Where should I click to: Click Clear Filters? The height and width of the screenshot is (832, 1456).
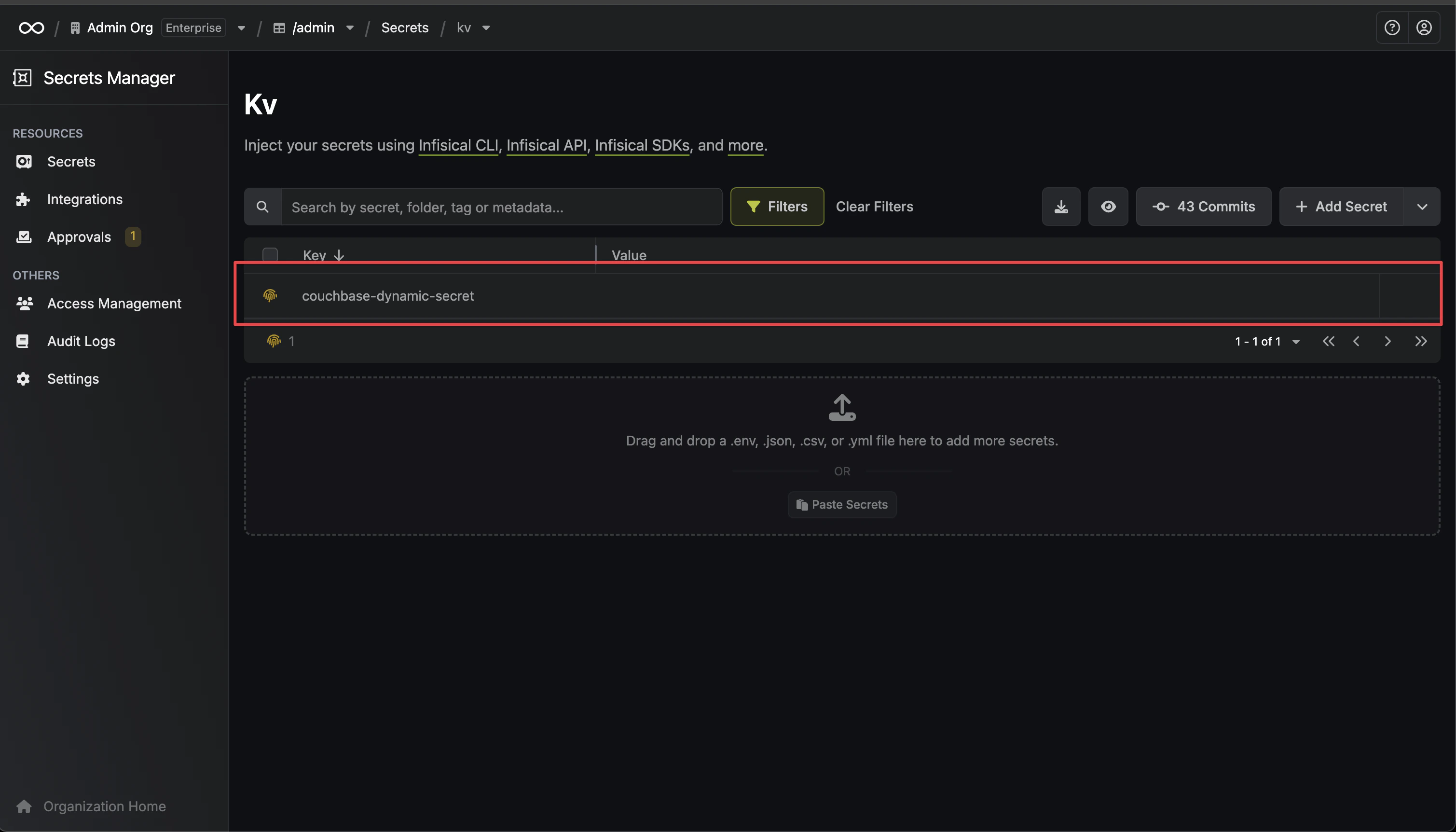tap(875, 207)
